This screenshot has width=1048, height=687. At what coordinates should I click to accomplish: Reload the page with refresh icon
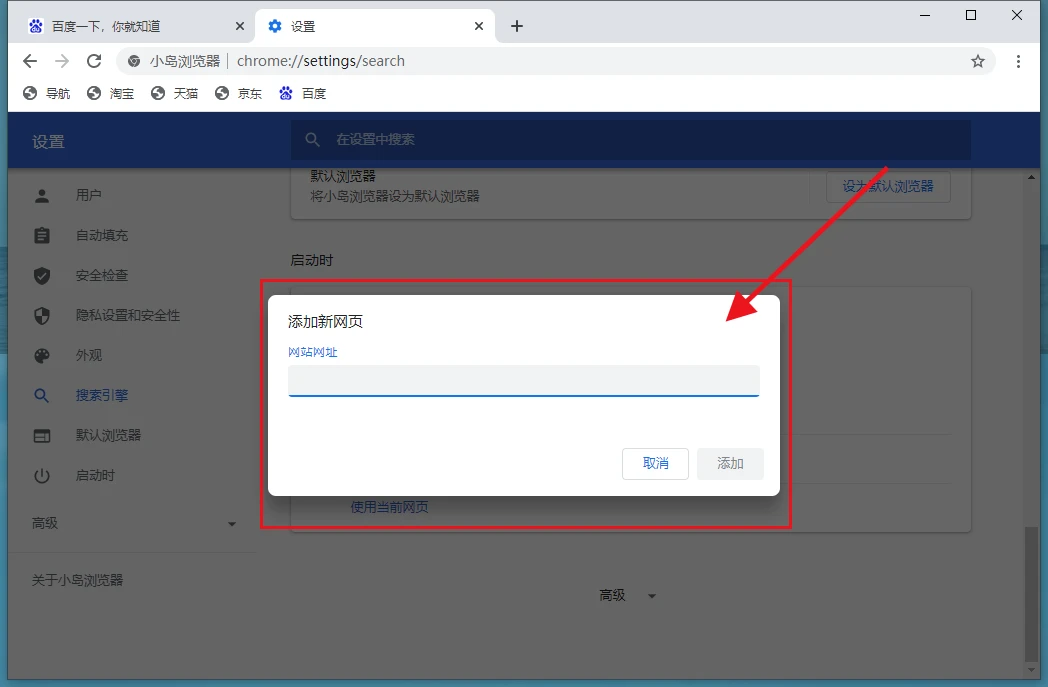[x=94, y=61]
